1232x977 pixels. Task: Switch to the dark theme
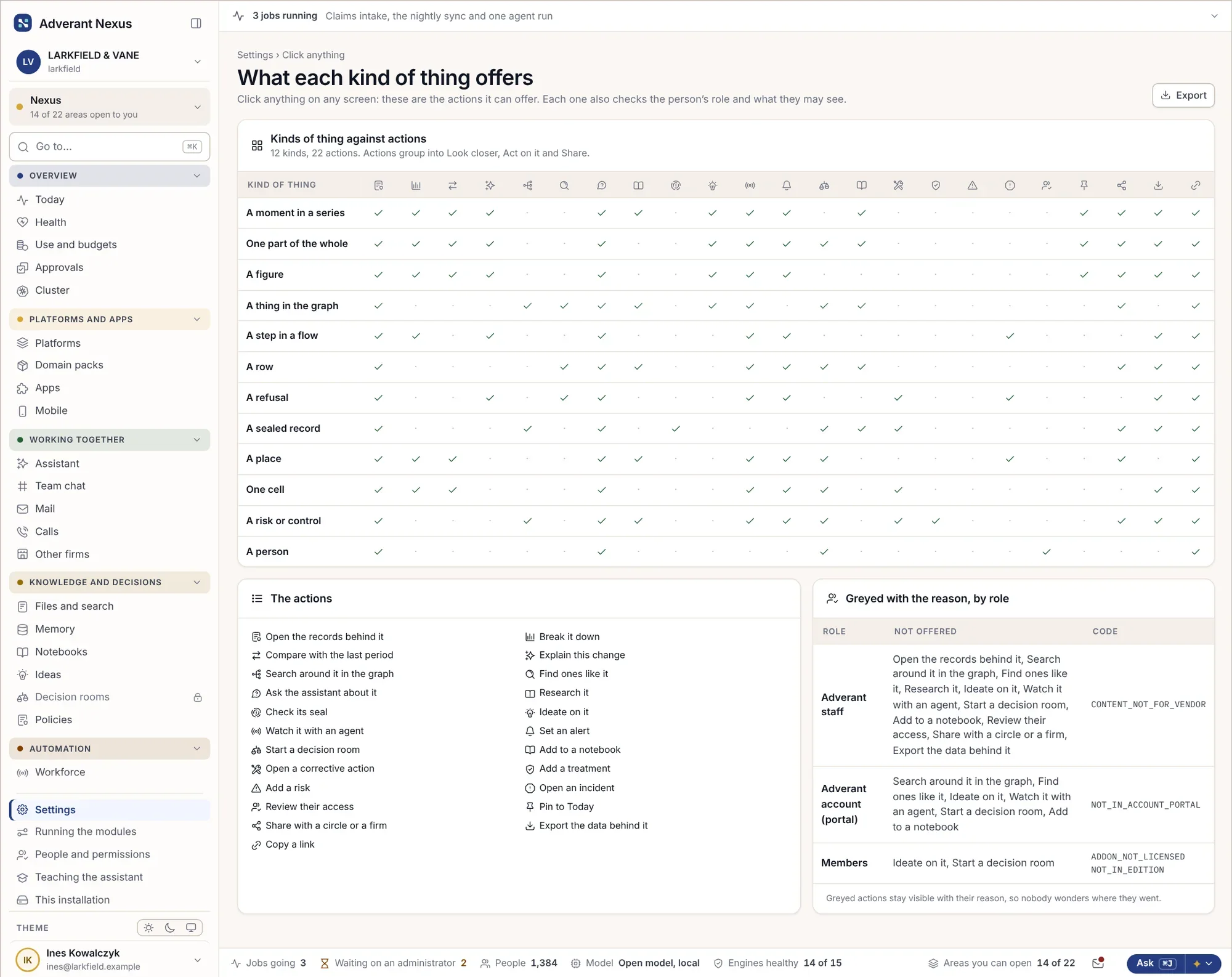tap(170, 928)
